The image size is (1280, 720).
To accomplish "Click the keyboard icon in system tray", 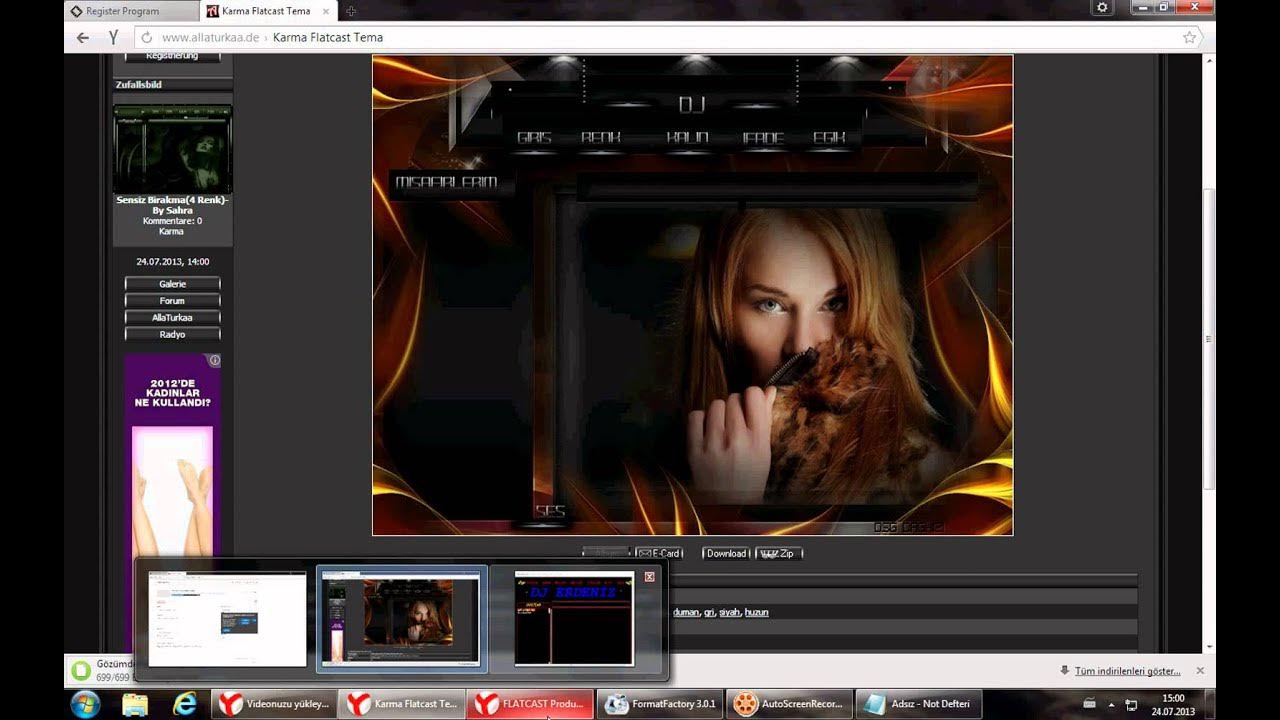I will (x=1090, y=704).
